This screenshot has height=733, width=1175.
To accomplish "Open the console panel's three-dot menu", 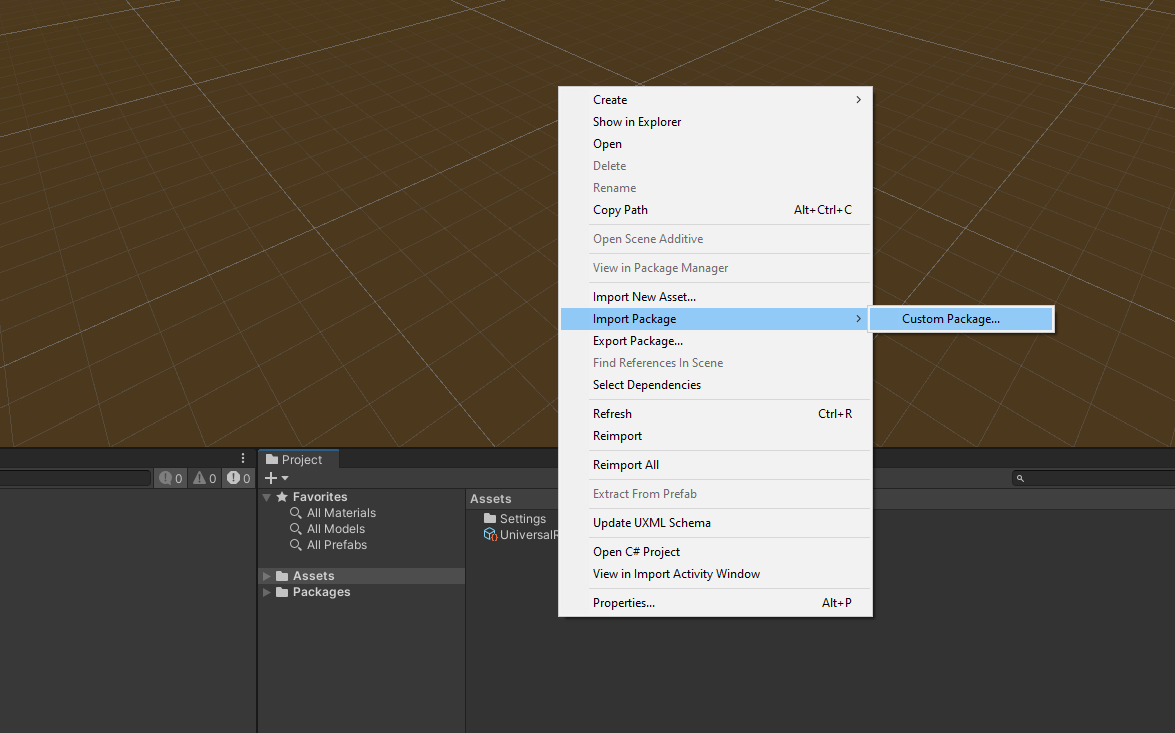I will tap(243, 458).
